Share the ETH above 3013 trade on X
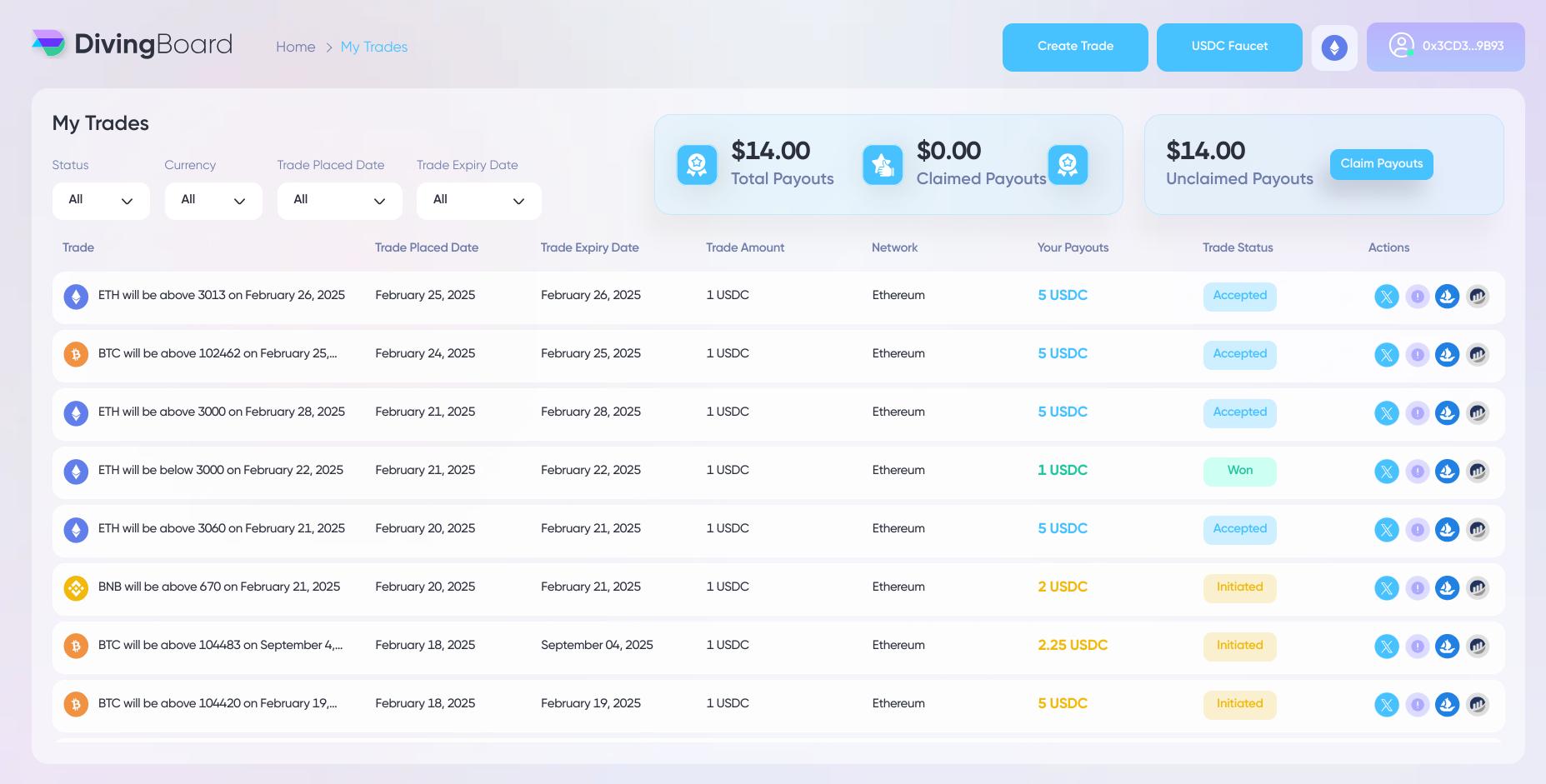Screen dimensions: 1546x784 (x=1386, y=297)
